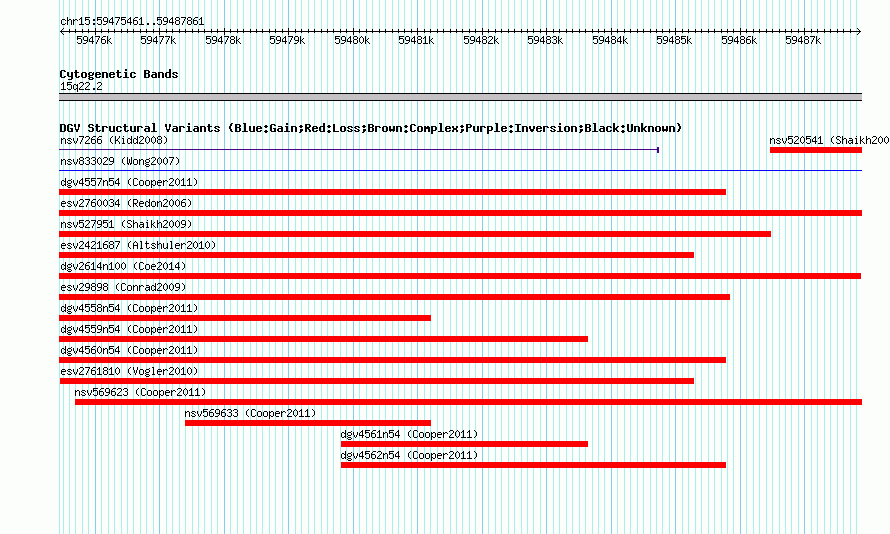Viewport: 890px width, 534px height.
Task: Click the blue line under nsv7266
Action: pyautogui.click(x=359, y=150)
